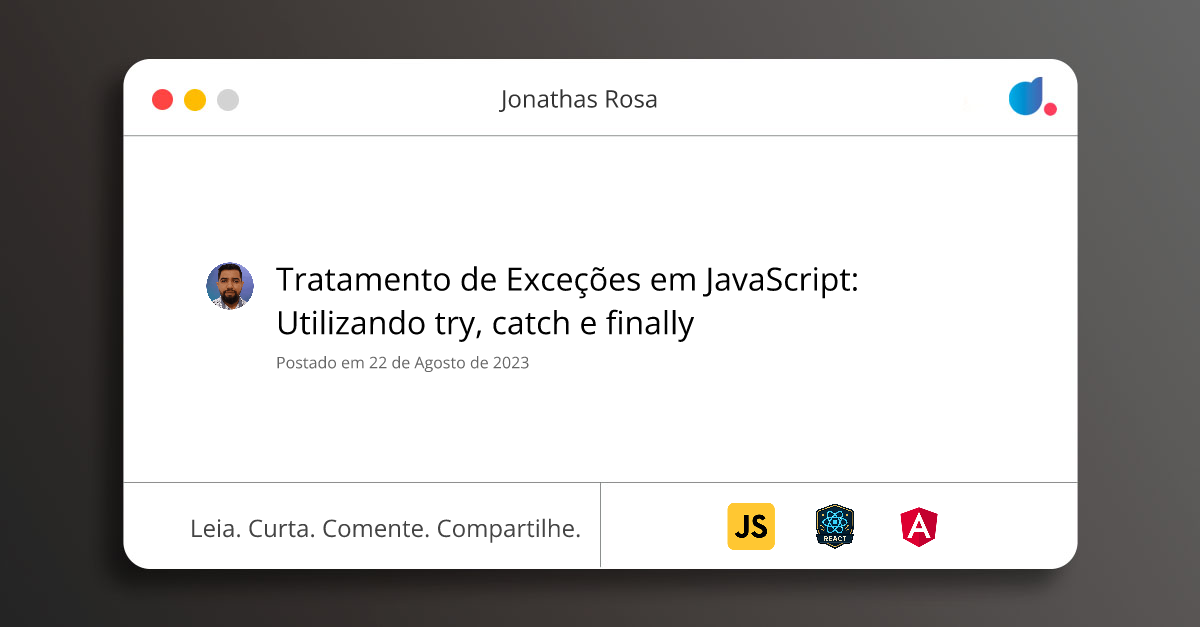This screenshot has width=1200, height=628.
Task: Click the word 'Leia.' in the footer
Action: pyautogui.click(x=215, y=529)
